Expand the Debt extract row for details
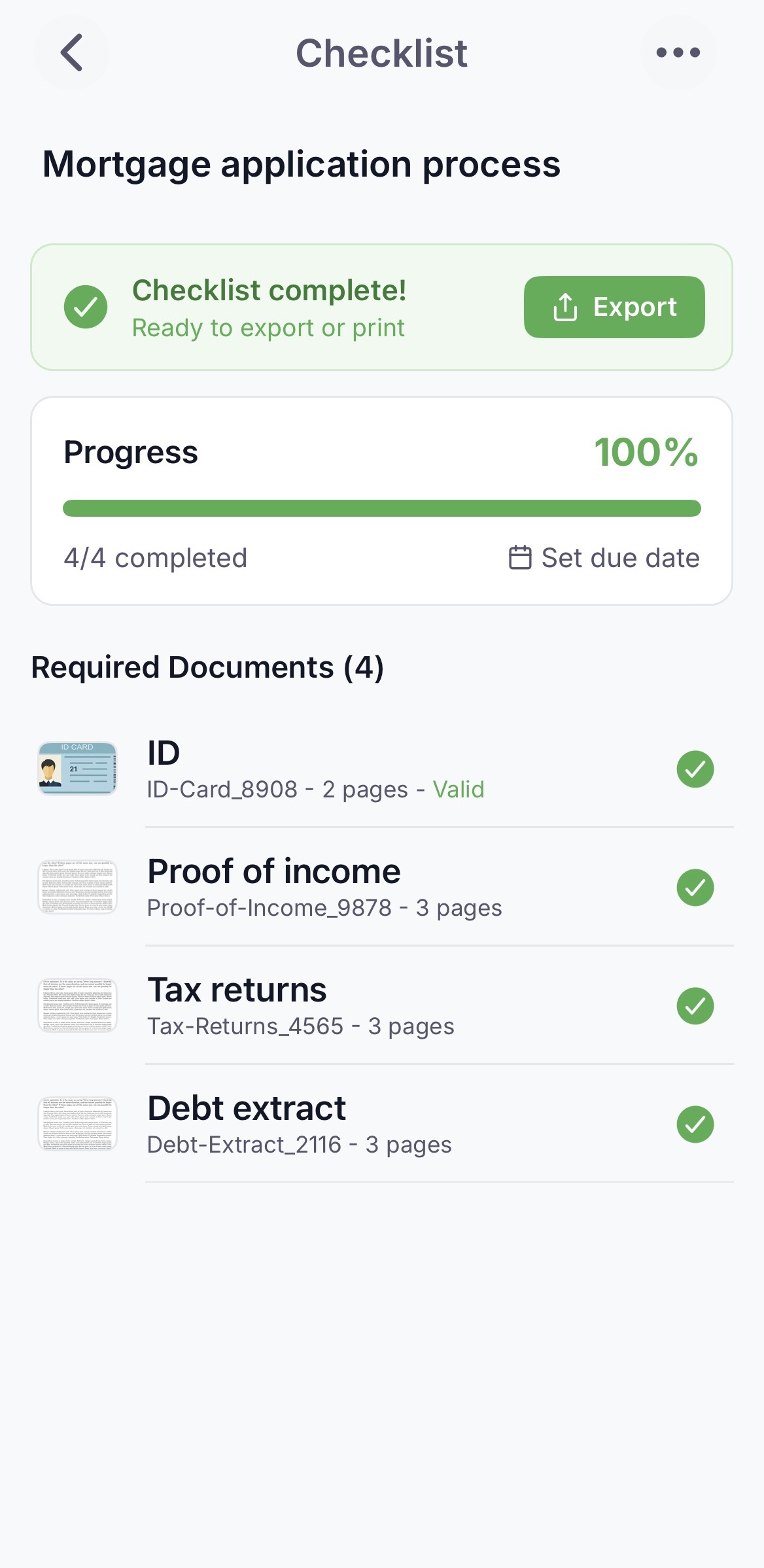Image resolution: width=764 pixels, height=1568 pixels. coord(327,1122)
